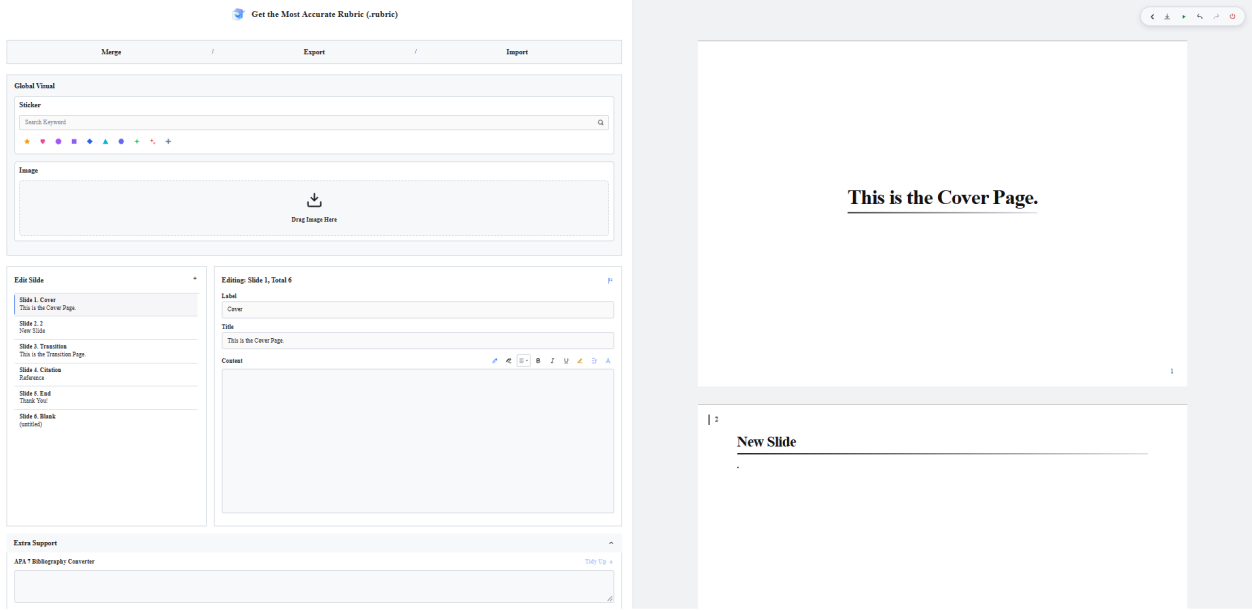Click the Drag Image Here upload area
Image resolution: width=1252 pixels, height=610 pixels.
314,208
